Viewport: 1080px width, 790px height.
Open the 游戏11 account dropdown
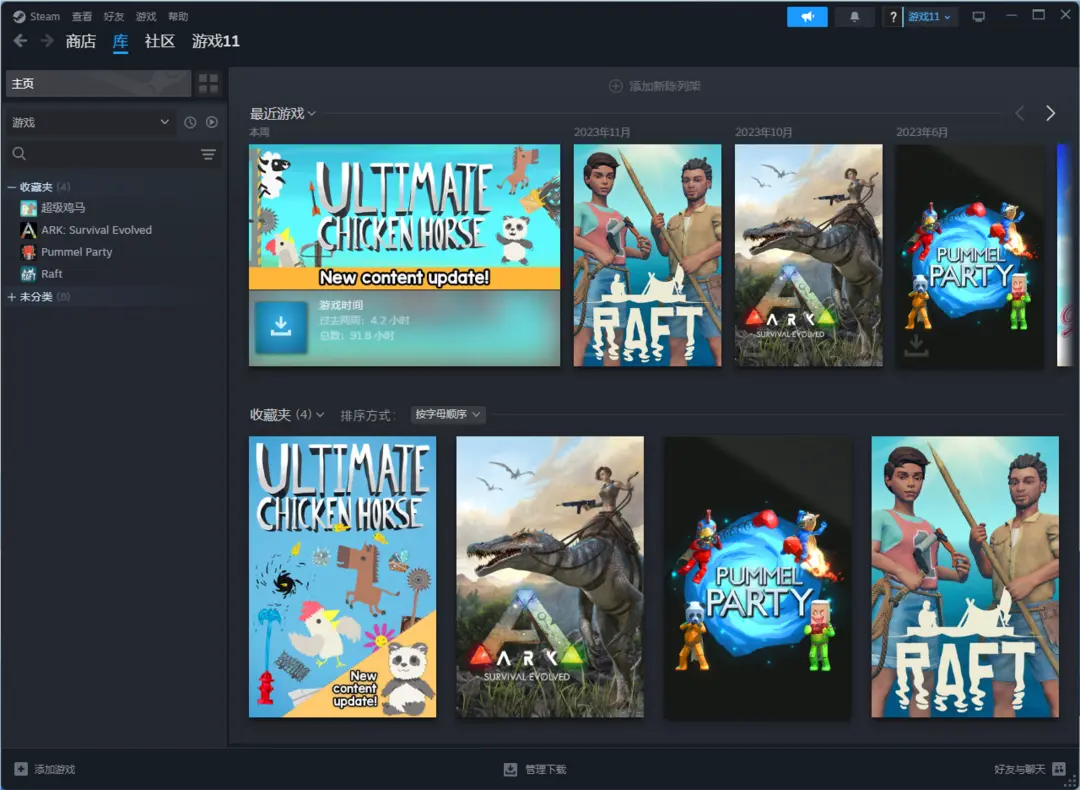pos(929,17)
